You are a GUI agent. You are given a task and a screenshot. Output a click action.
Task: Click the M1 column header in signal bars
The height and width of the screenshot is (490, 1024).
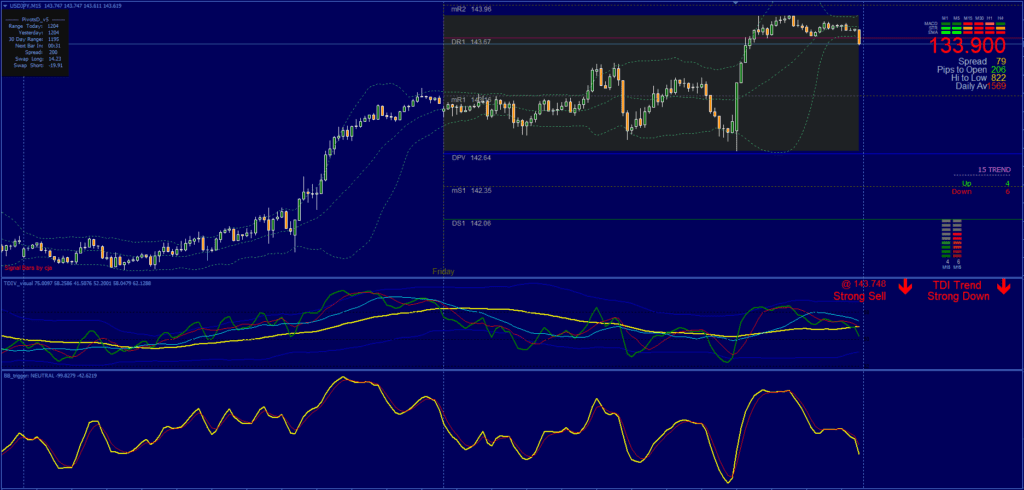coord(945,18)
